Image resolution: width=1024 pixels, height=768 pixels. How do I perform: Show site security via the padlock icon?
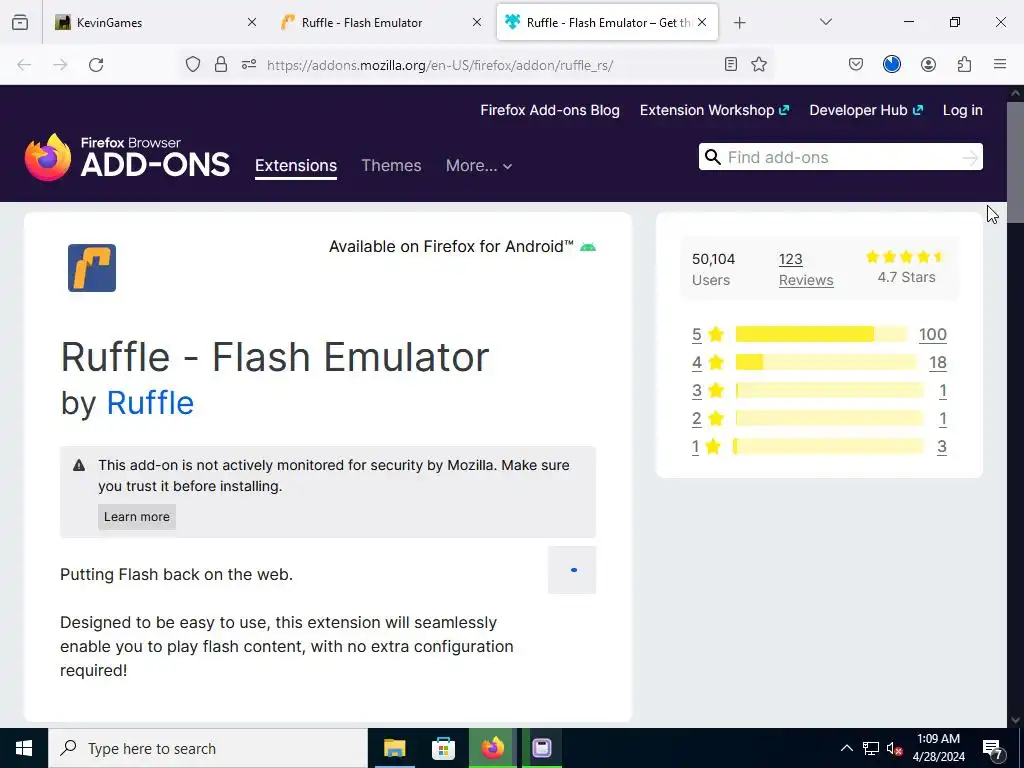tap(221, 64)
